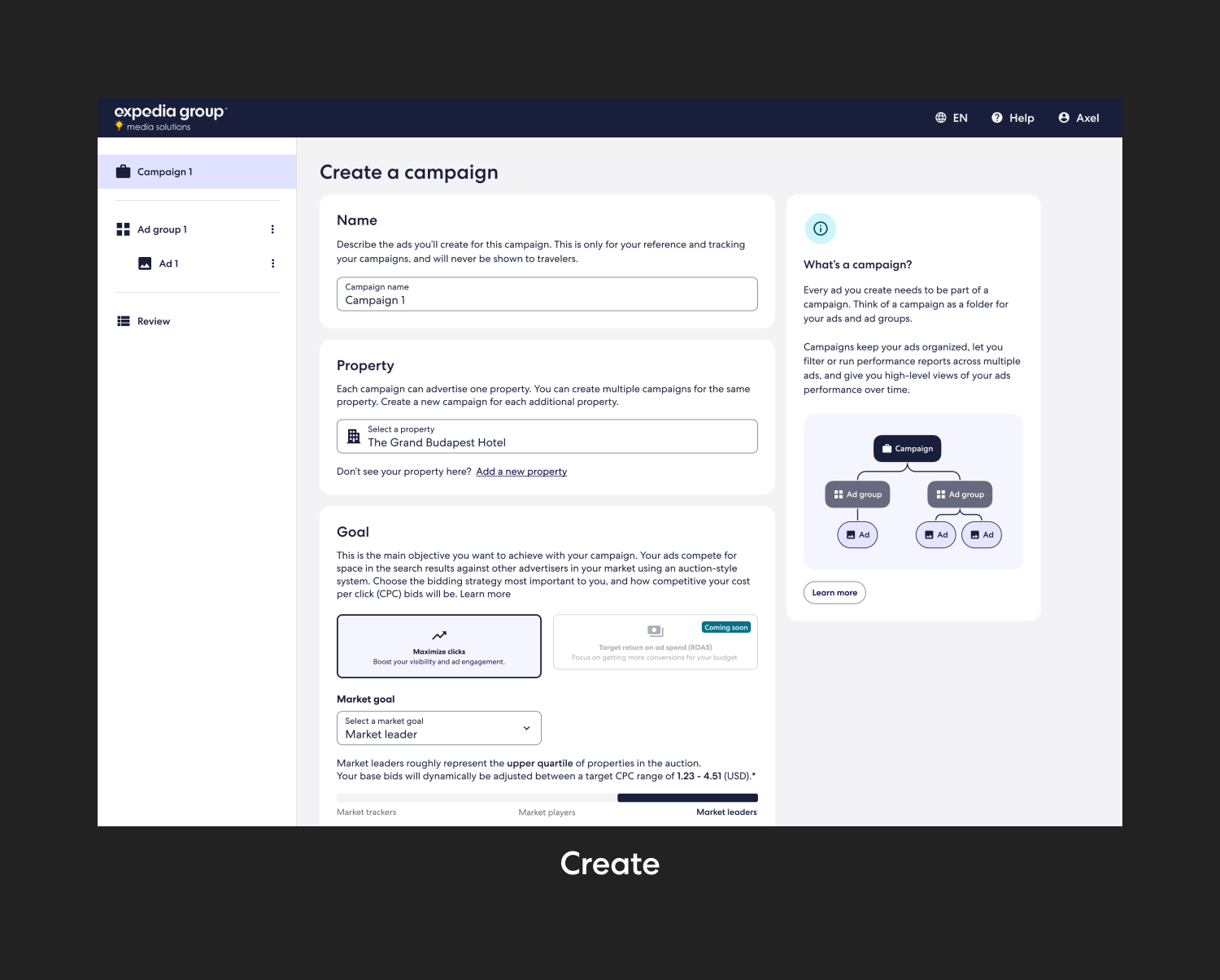Image resolution: width=1220 pixels, height=980 pixels.
Task: Click the building icon in the property selector
Action: 353,436
